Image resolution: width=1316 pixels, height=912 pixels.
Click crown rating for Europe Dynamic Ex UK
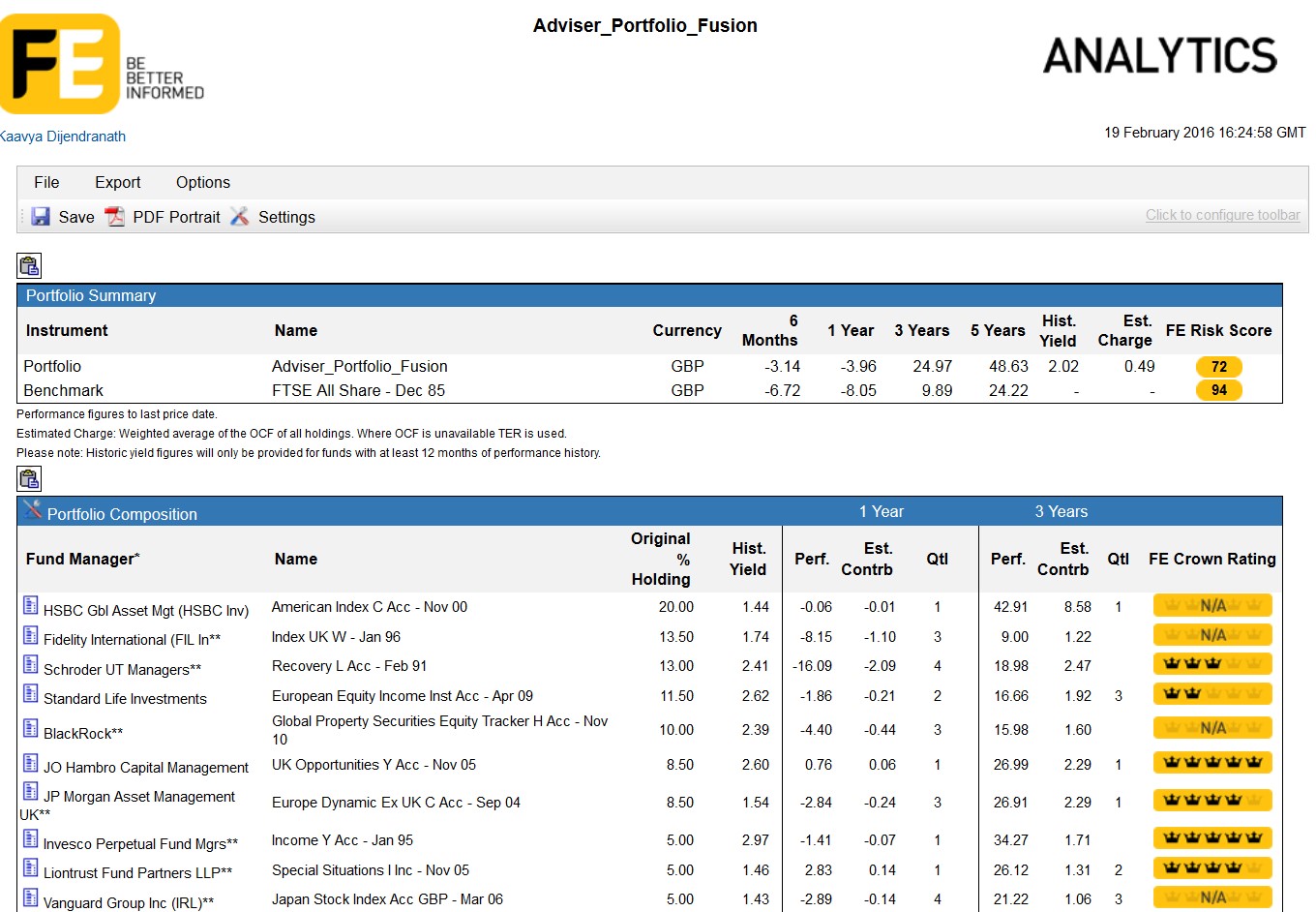1212,801
